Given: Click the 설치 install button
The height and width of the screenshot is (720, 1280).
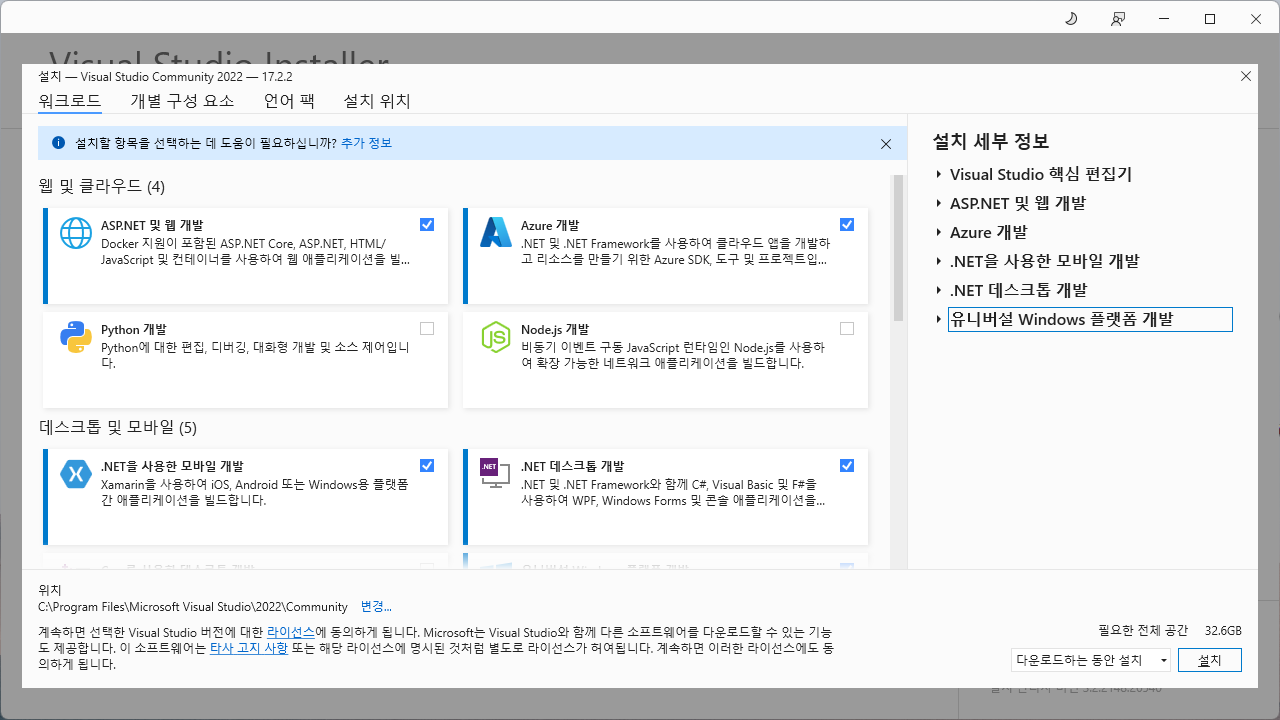Looking at the screenshot, I should [x=1210, y=660].
